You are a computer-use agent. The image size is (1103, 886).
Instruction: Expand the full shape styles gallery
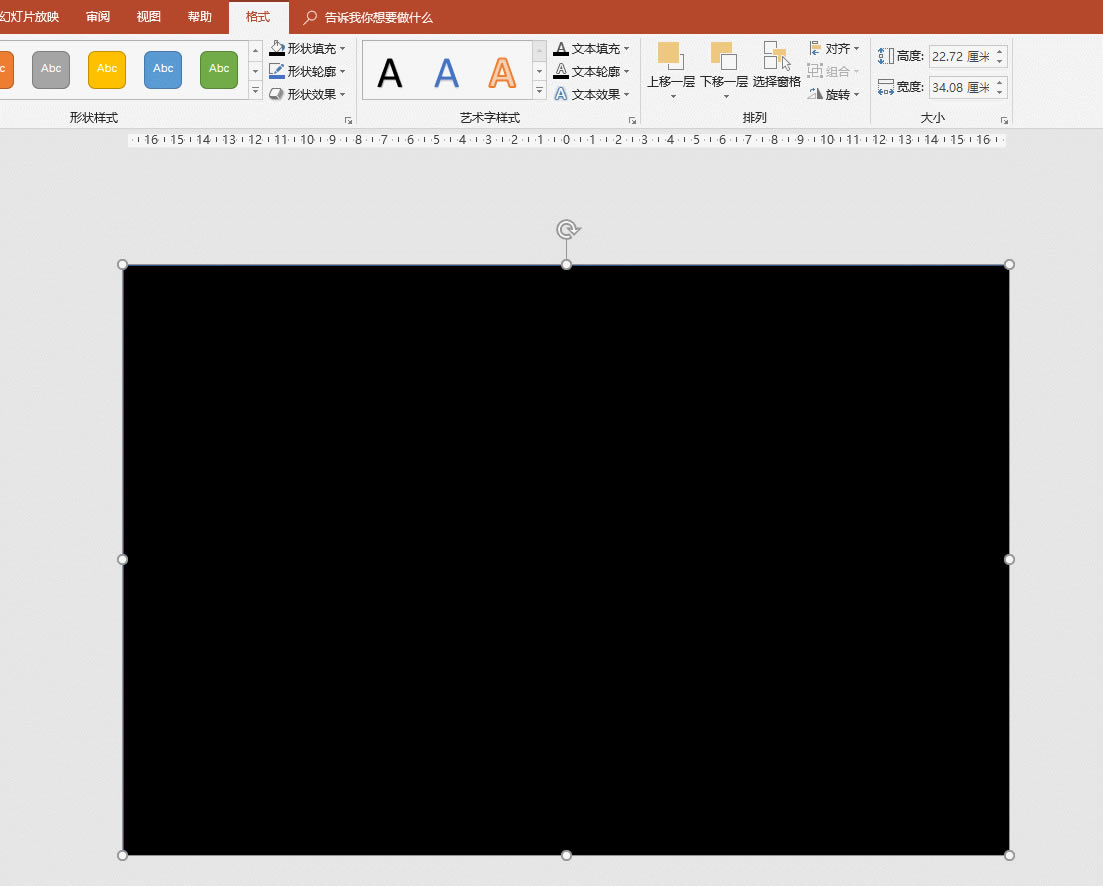[255, 91]
